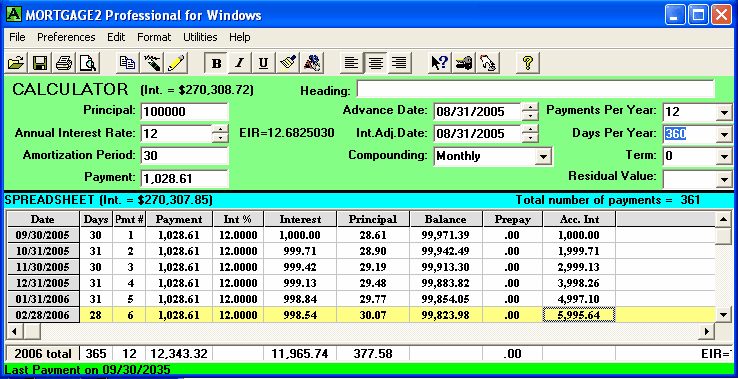Click the Int.Adj.Date spinner down arrow

pos(530,138)
